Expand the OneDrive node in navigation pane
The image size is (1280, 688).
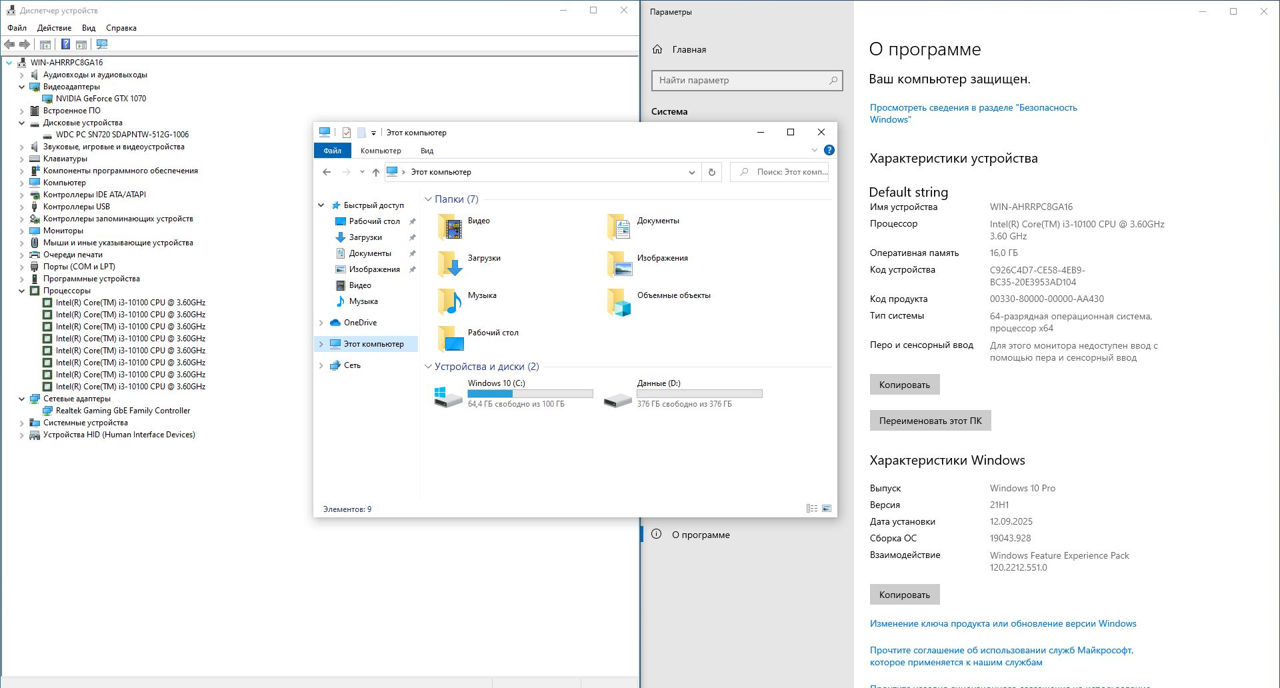coord(321,323)
